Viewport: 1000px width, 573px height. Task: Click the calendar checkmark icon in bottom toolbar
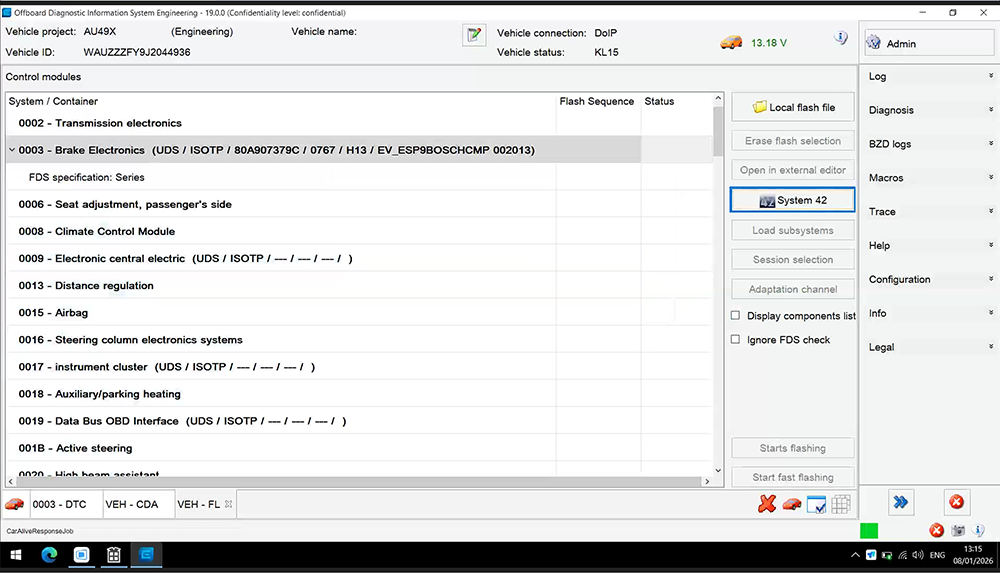(816, 504)
